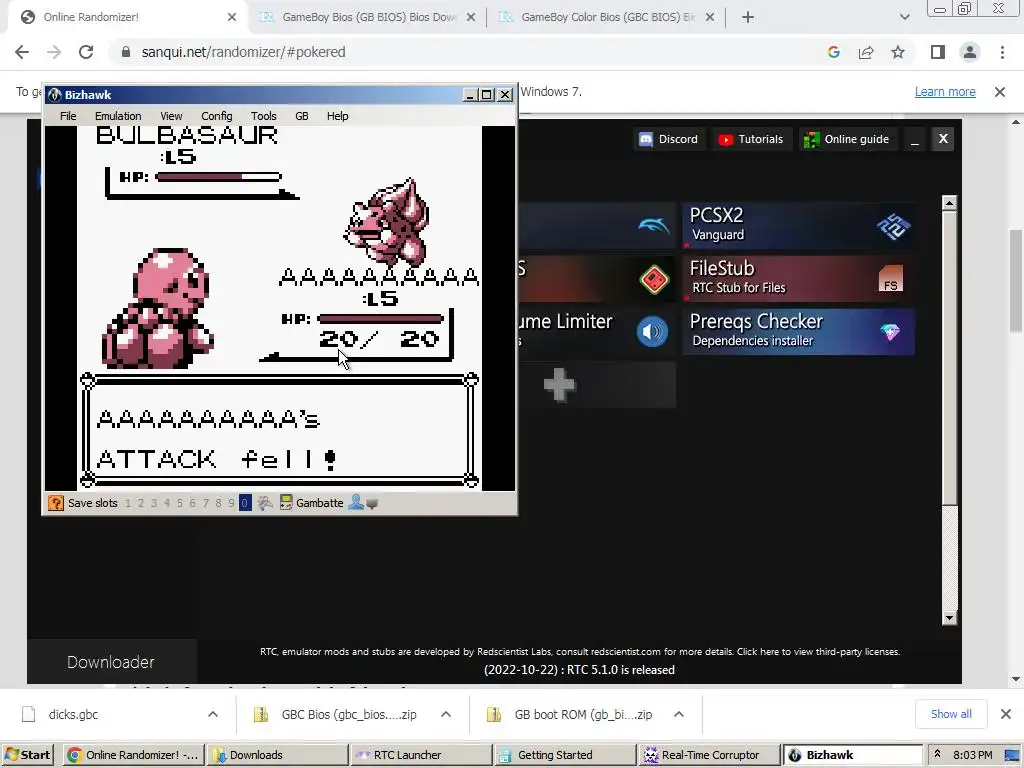Open the YouTube Tutorials button

[750, 139]
